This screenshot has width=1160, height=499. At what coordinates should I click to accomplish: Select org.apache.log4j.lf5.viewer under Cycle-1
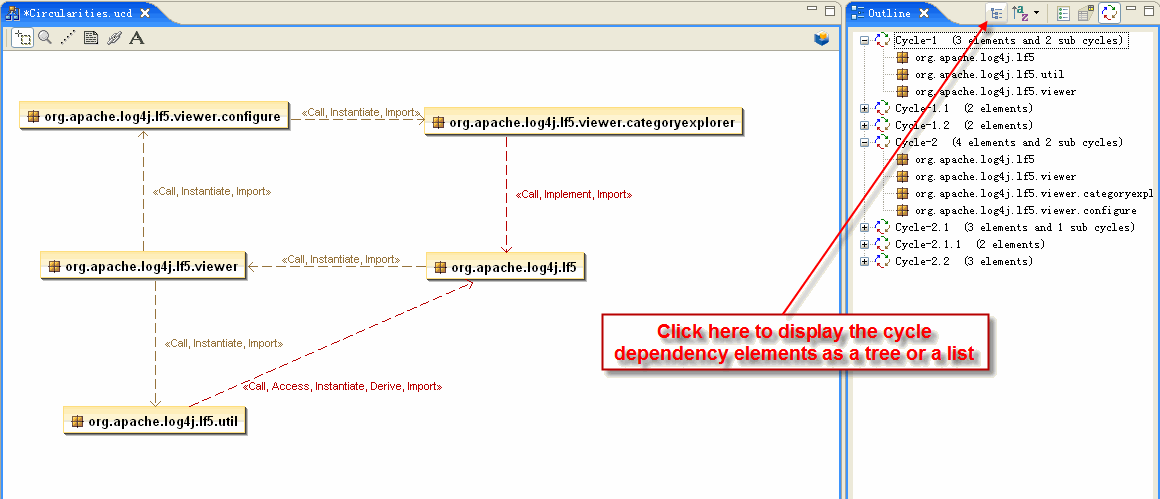pyautogui.click(x=995, y=92)
